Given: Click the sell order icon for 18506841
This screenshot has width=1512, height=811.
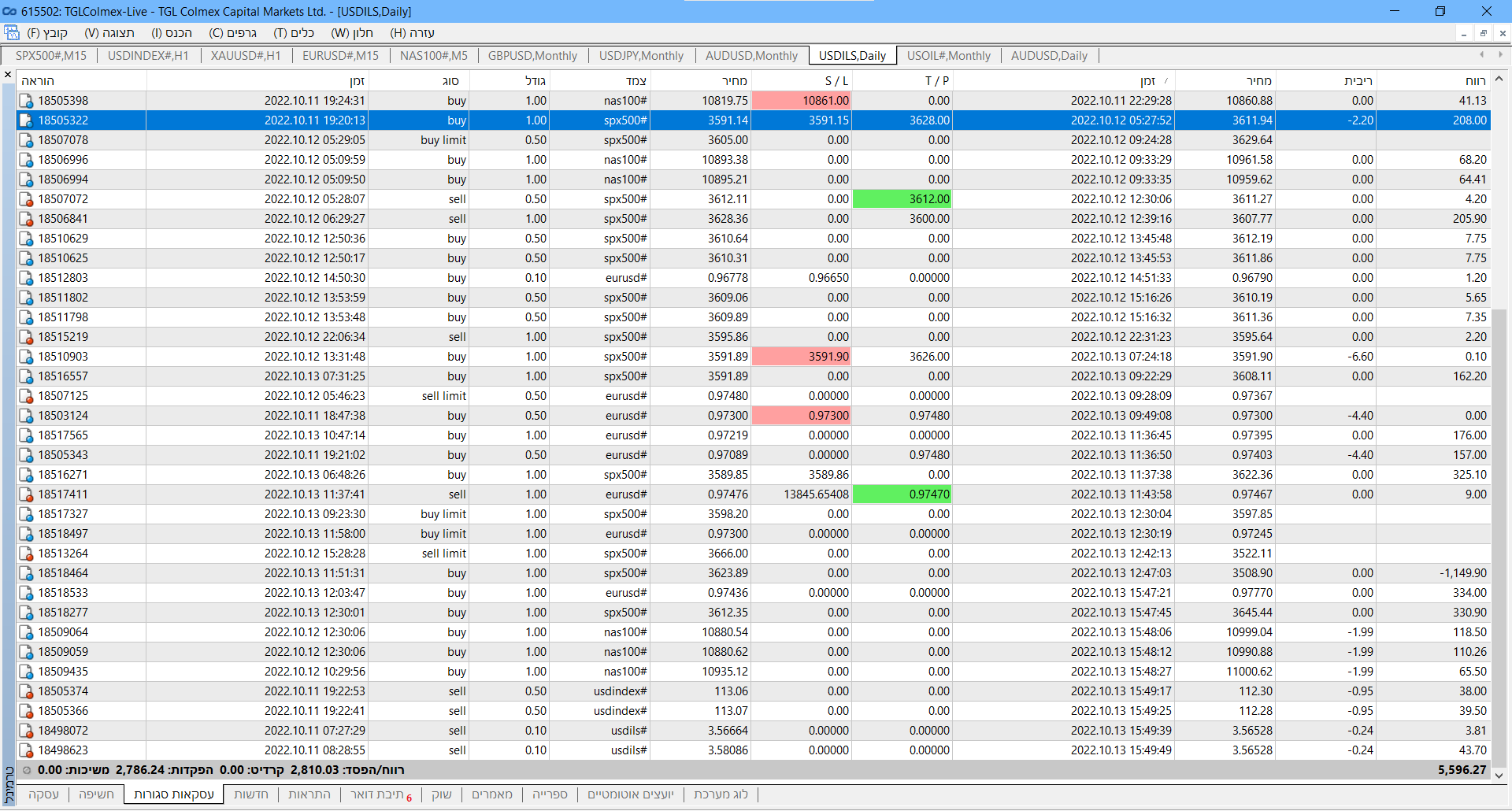Looking at the screenshot, I should click(26, 219).
